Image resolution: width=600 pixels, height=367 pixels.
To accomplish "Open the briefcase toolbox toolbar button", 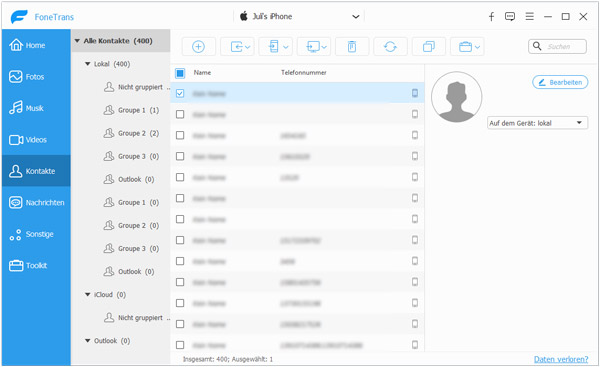I will click(x=467, y=47).
